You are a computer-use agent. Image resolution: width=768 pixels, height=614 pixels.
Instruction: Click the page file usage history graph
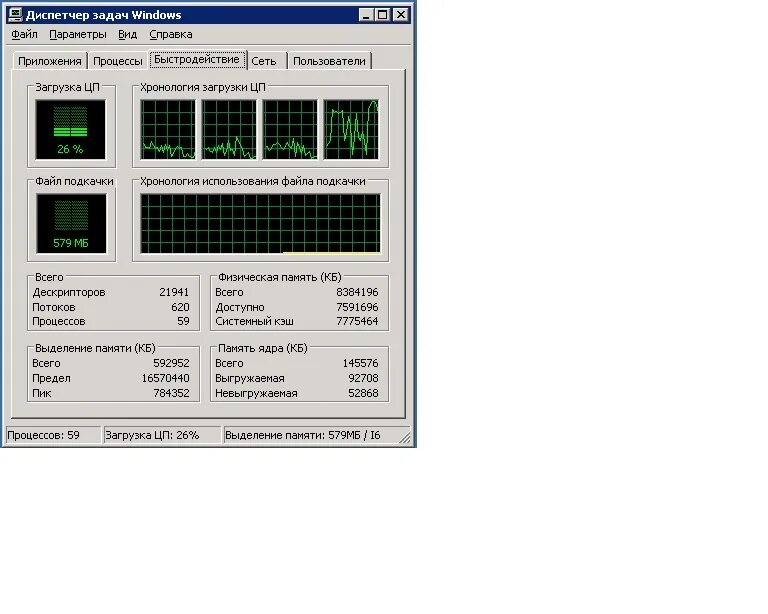pyautogui.click(x=260, y=224)
